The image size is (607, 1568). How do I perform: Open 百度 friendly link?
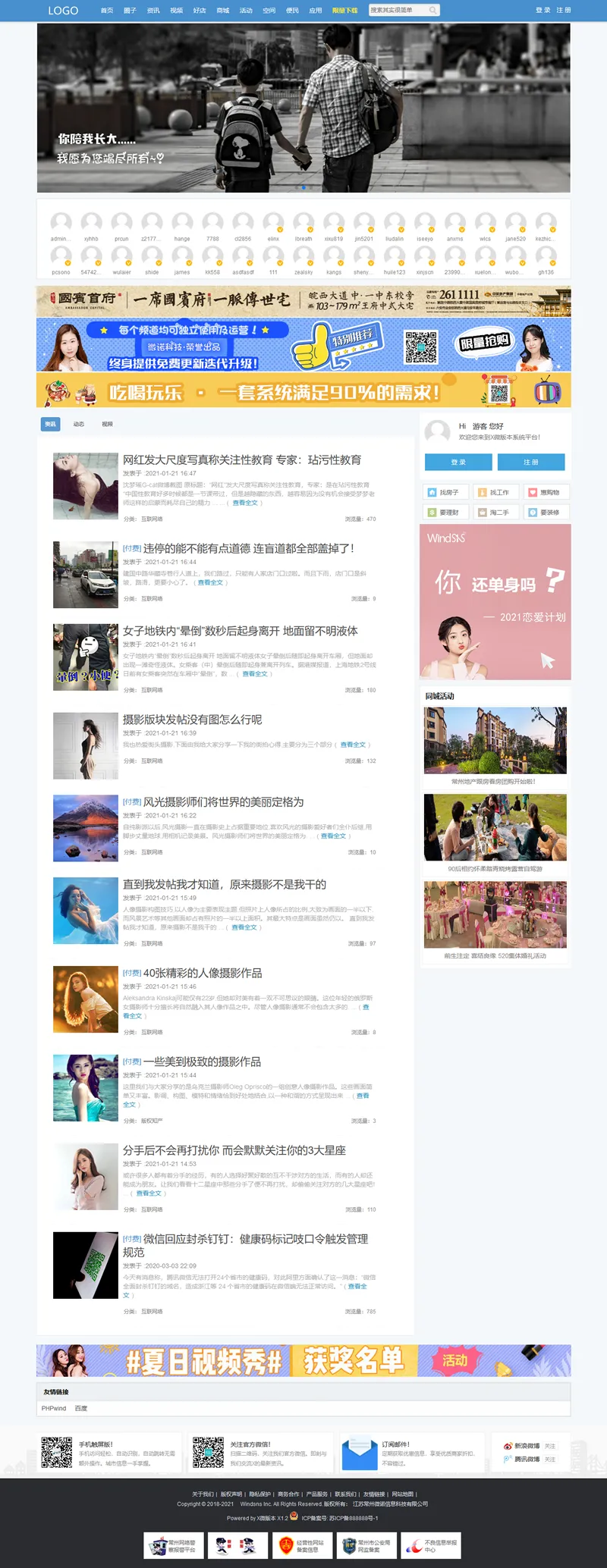(81, 1408)
